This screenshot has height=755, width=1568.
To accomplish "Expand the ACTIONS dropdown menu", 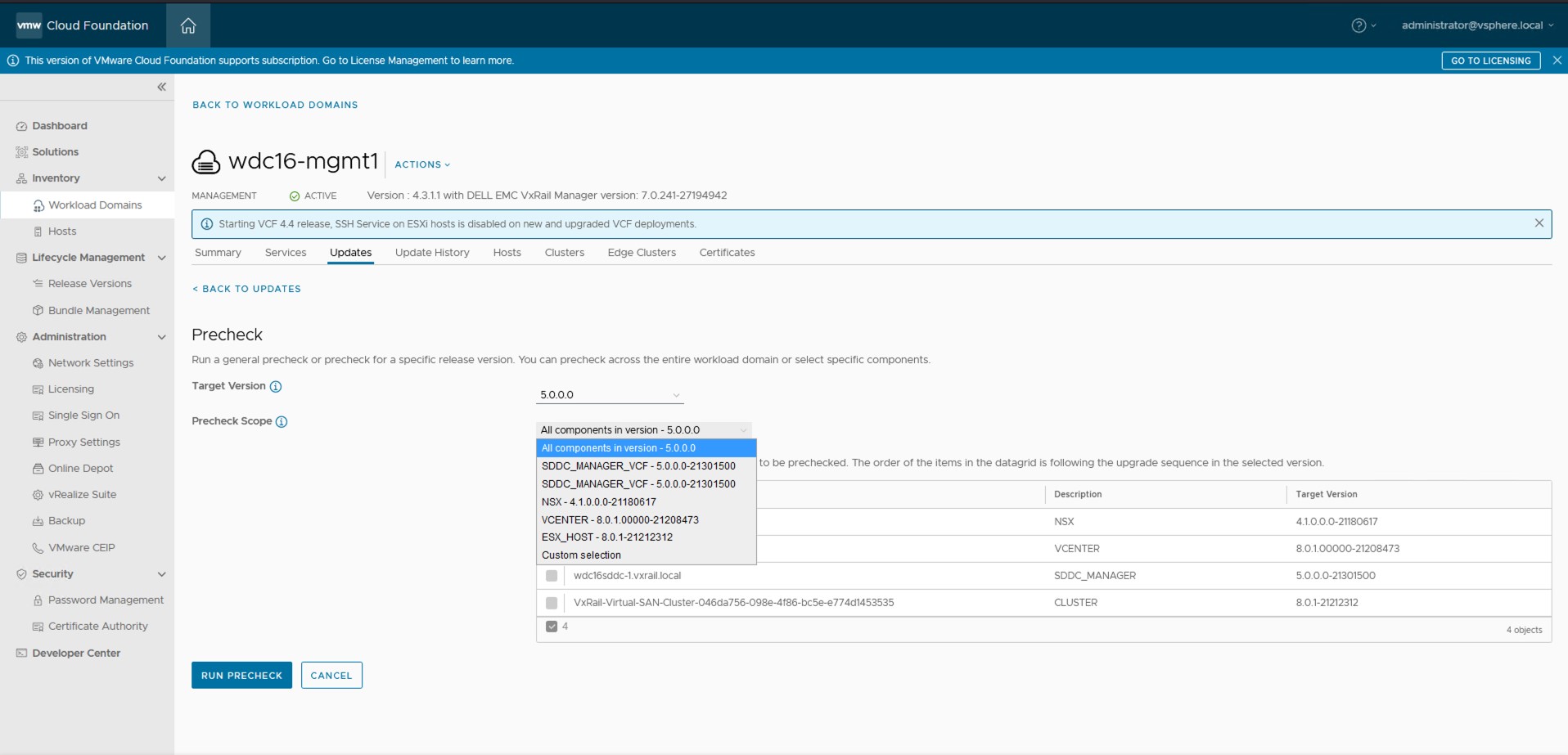I will tap(422, 164).
